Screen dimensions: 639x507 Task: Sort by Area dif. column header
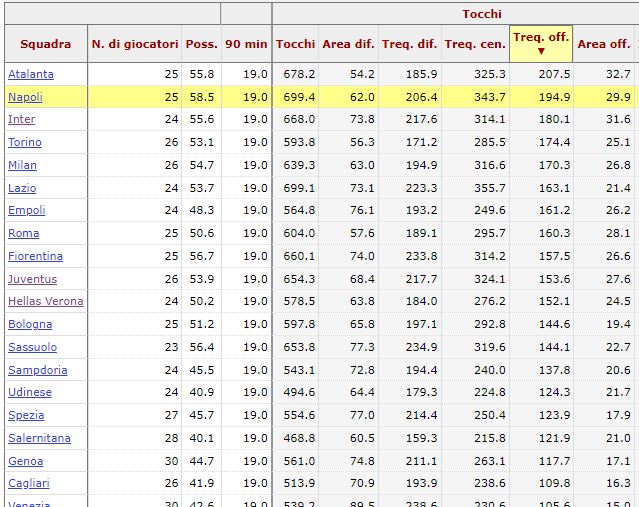(350, 44)
